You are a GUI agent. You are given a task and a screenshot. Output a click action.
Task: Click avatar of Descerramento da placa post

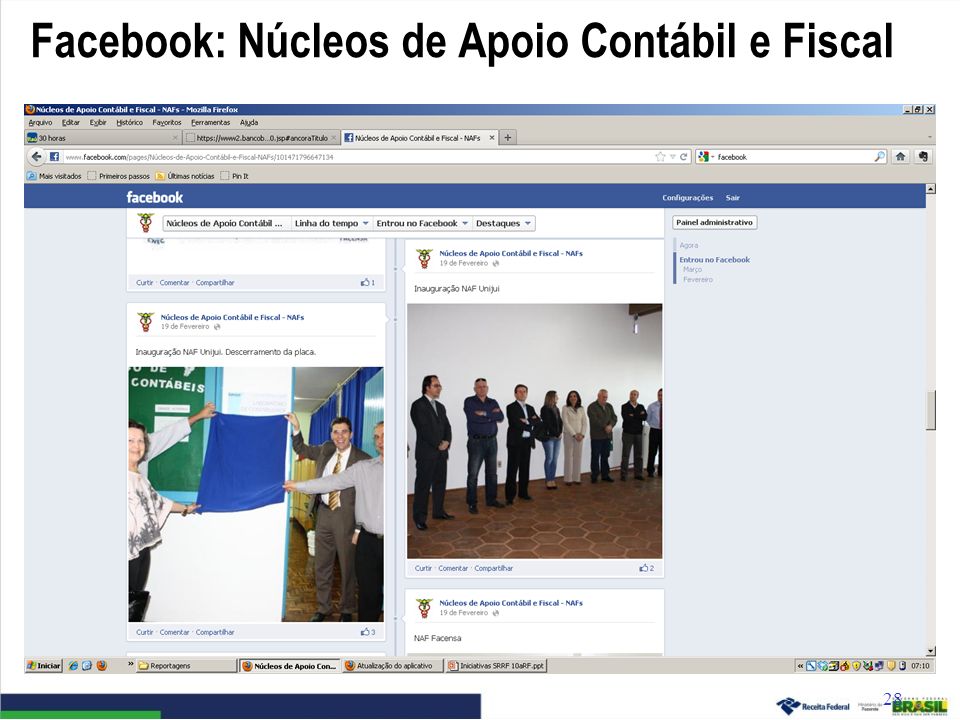click(x=146, y=322)
